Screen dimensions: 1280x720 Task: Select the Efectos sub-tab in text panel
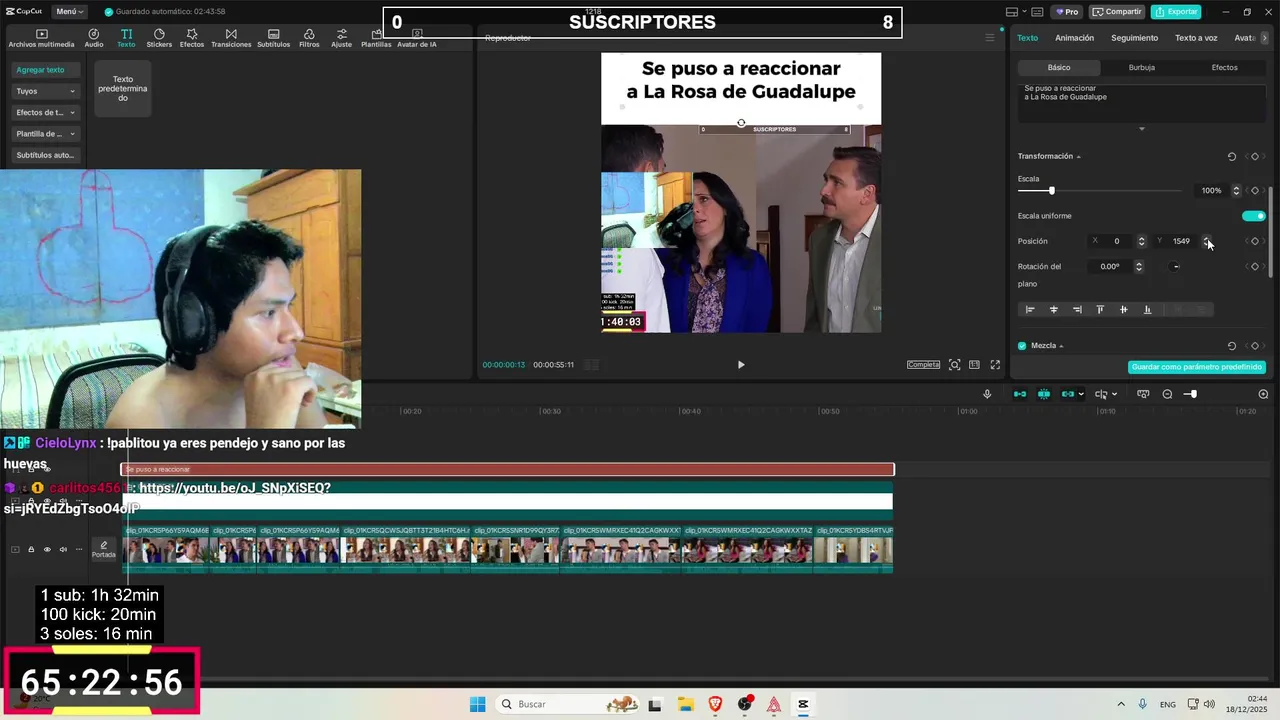1224,68
